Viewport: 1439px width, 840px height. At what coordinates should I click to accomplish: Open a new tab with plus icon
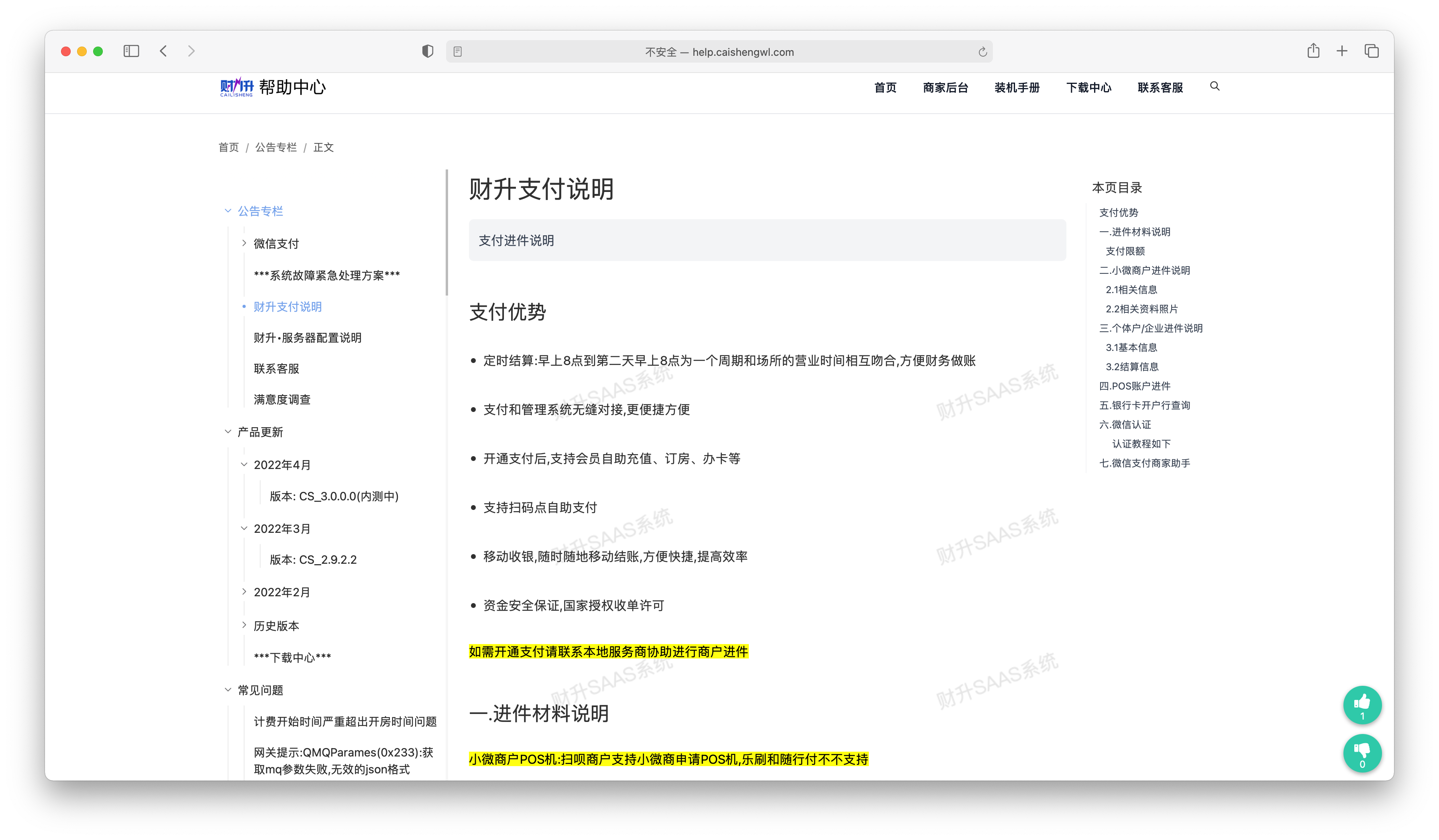tap(1342, 51)
